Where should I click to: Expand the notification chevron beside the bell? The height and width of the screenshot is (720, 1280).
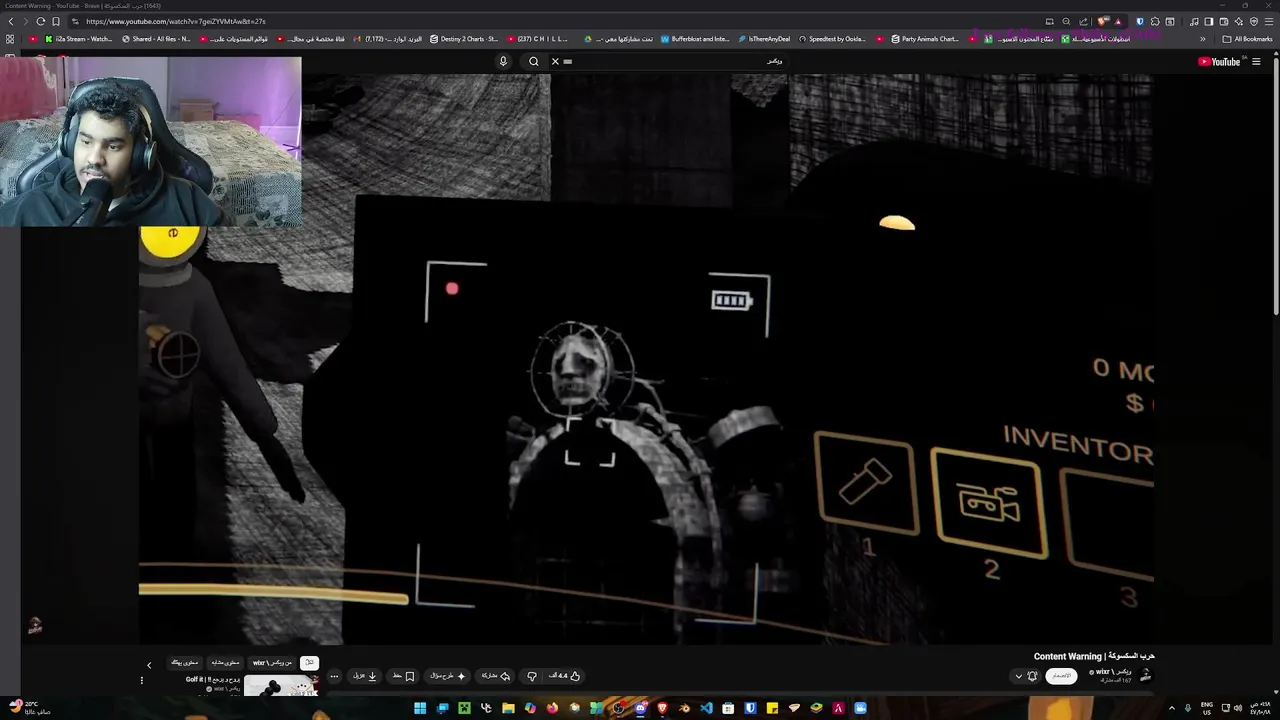1019,676
